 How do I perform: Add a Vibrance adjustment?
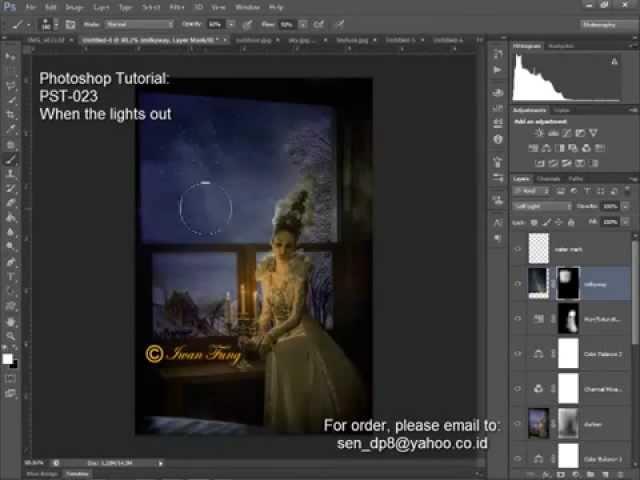coord(593,133)
